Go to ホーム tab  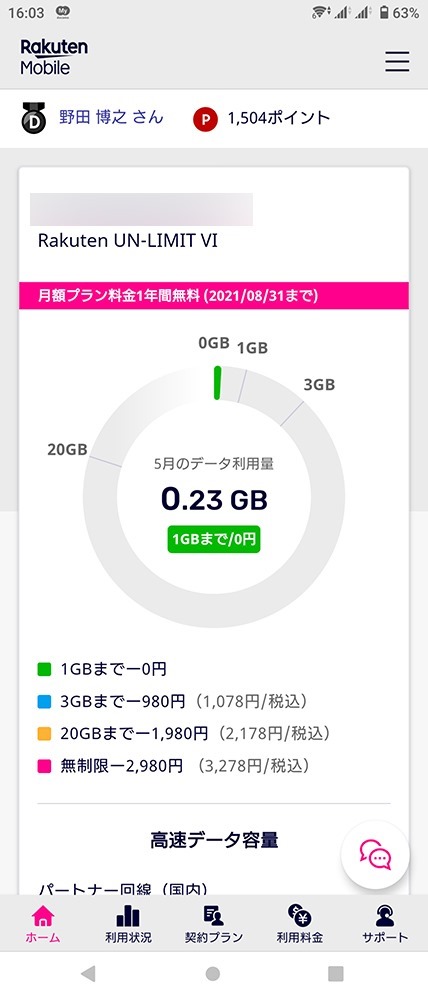pos(43,924)
